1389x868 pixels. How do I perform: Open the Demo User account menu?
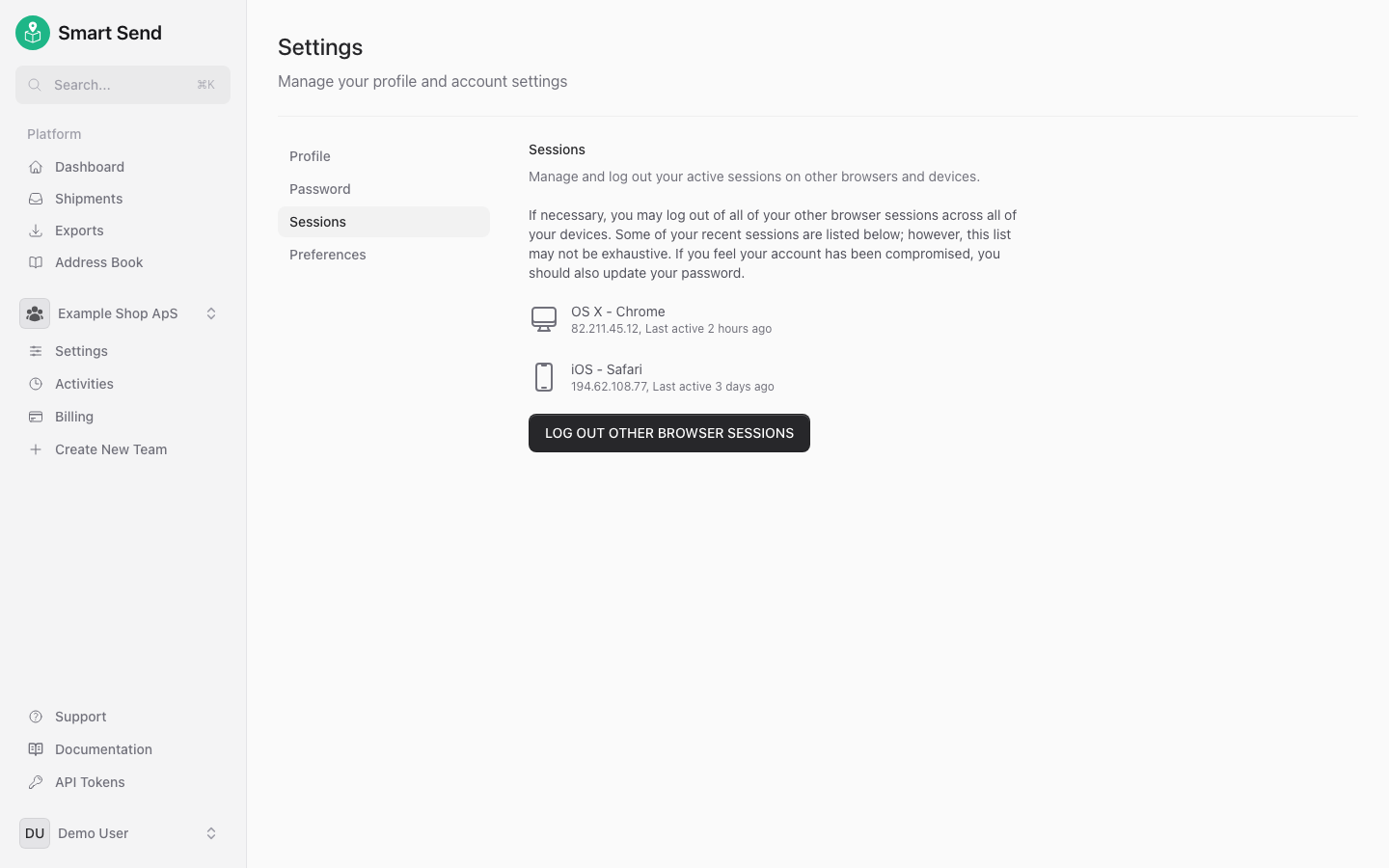click(x=211, y=833)
